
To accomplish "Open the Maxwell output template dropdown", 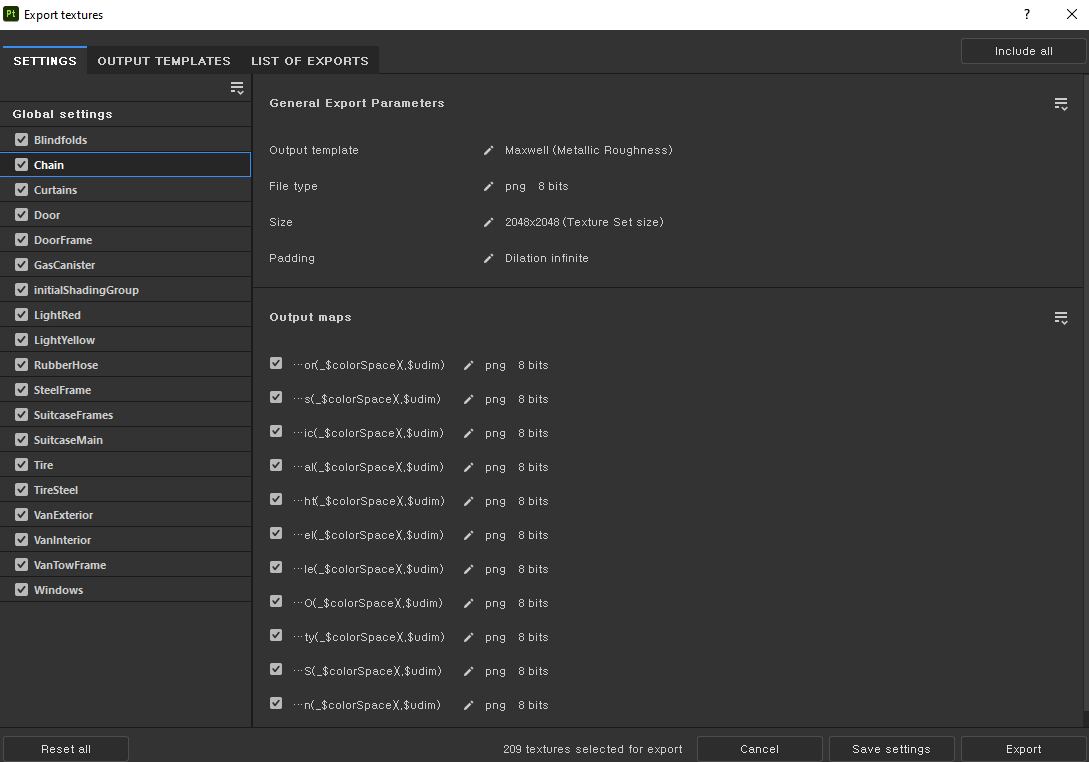I will (x=588, y=150).
